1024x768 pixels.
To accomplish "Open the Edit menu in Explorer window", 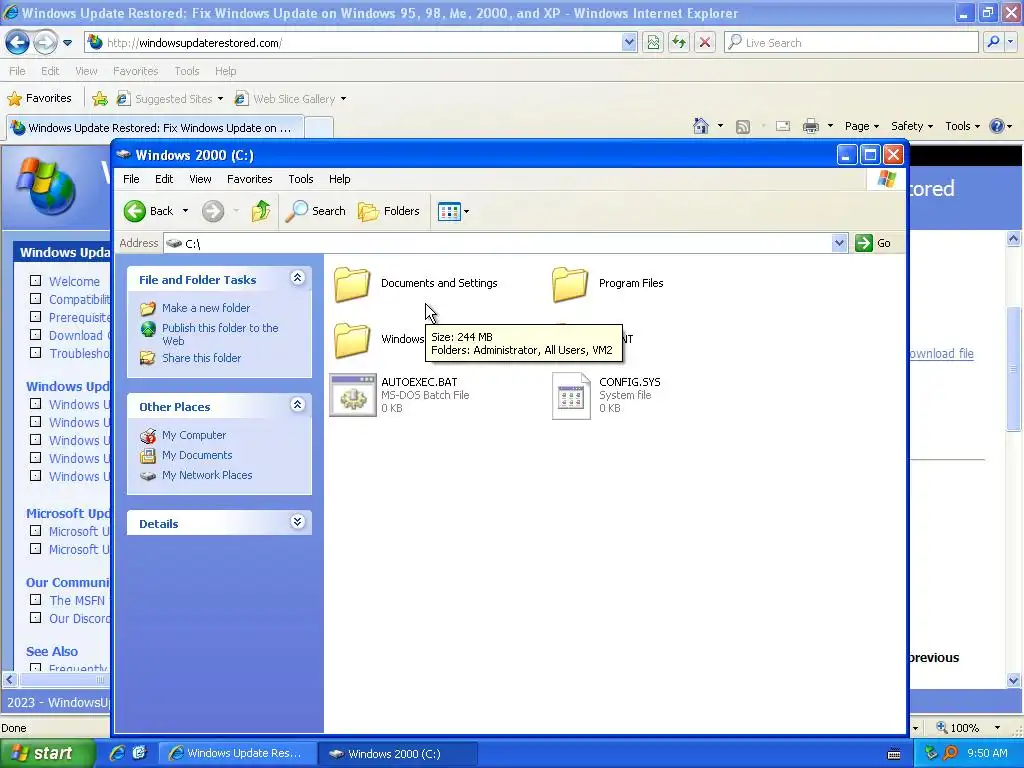I will pos(164,179).
